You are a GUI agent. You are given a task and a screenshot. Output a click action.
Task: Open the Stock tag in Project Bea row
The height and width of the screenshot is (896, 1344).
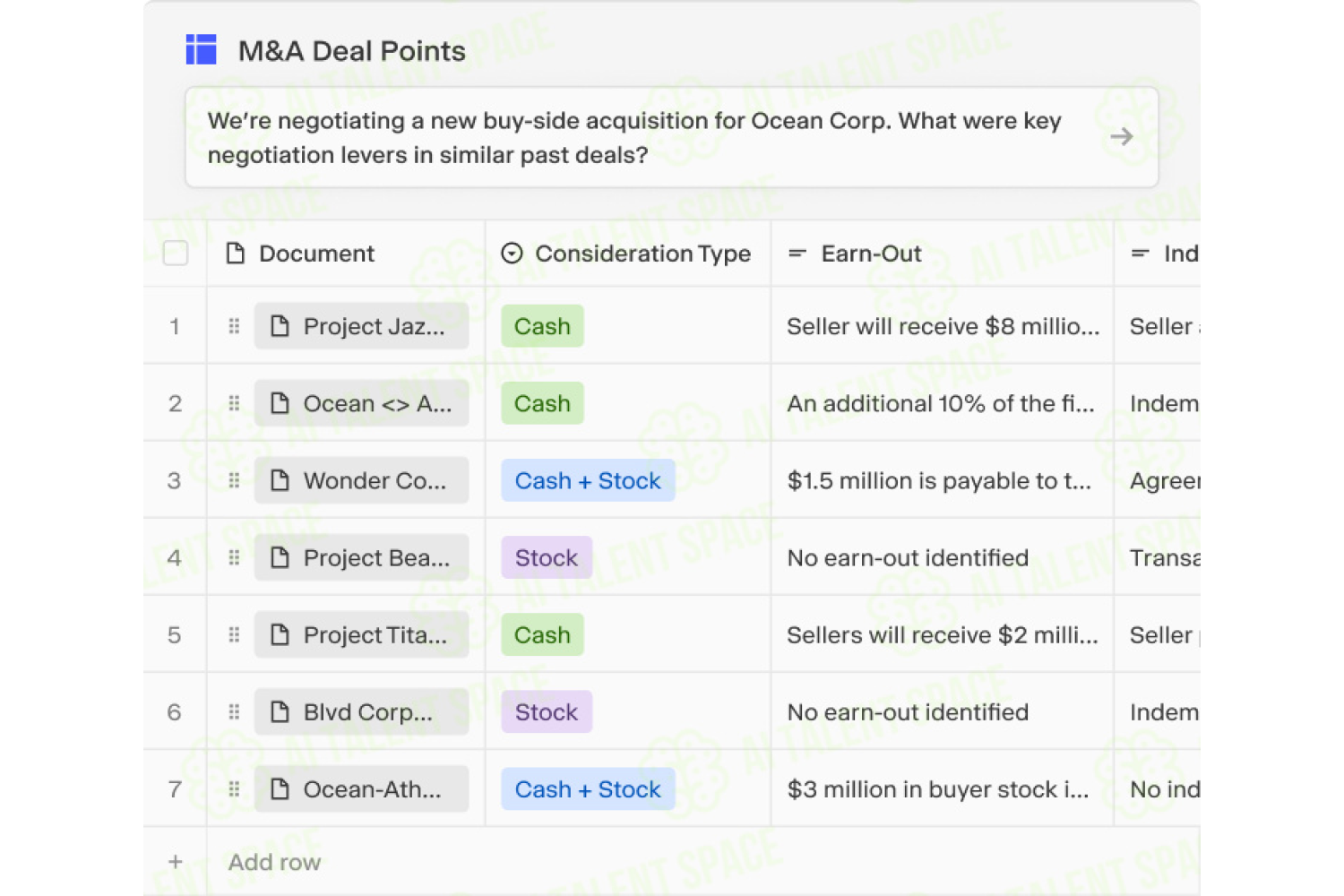547,558
